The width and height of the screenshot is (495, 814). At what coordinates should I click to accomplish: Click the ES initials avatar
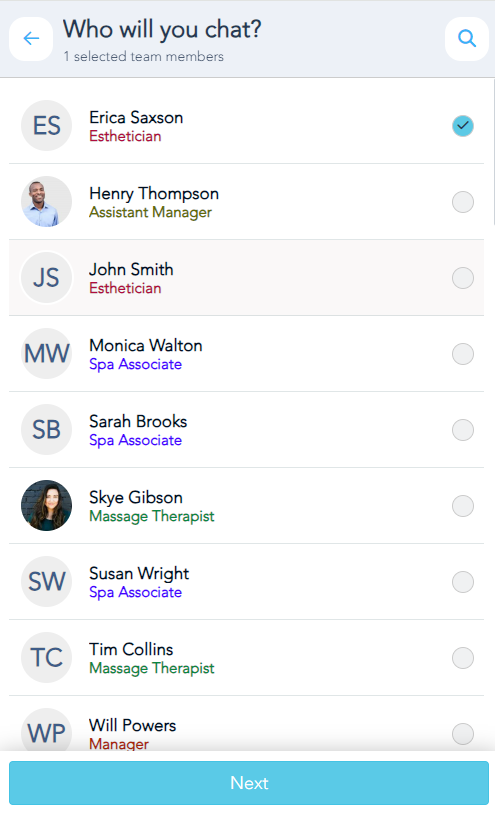pyautogui.click(x=46, y=126)
